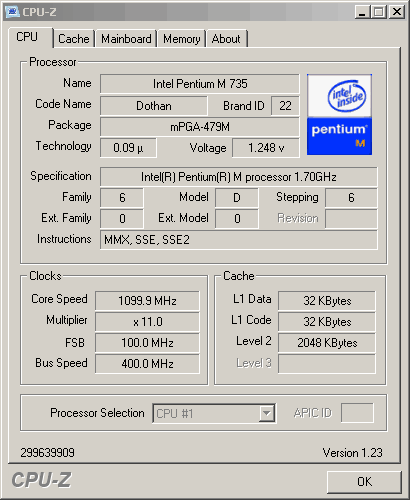The height and width of the screenshot is (500, 410).
Task: Click the Voltage label
Action: (208, 148)
